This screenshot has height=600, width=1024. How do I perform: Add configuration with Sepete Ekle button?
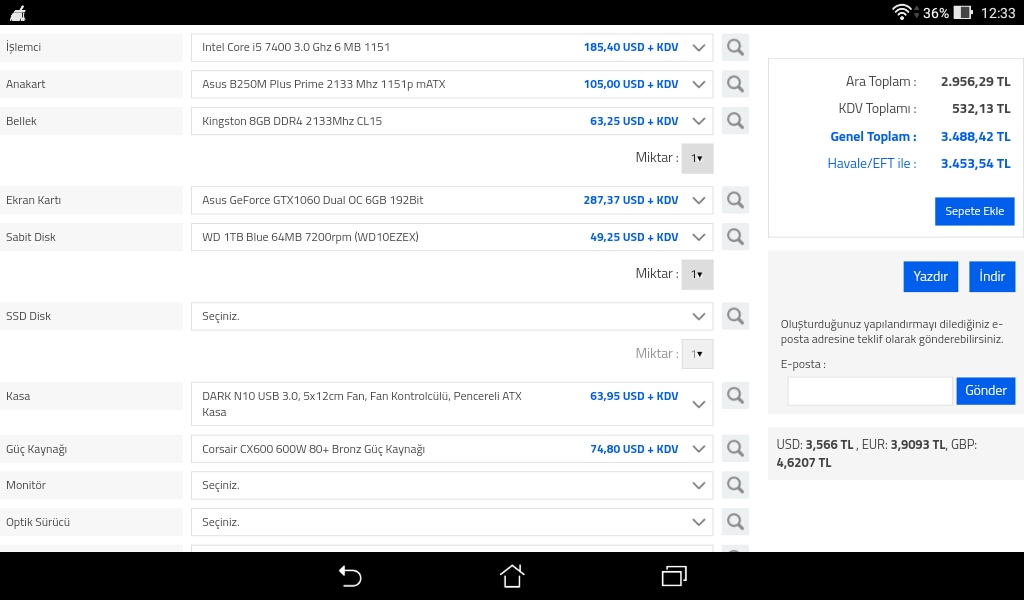[x=974, y=212]
